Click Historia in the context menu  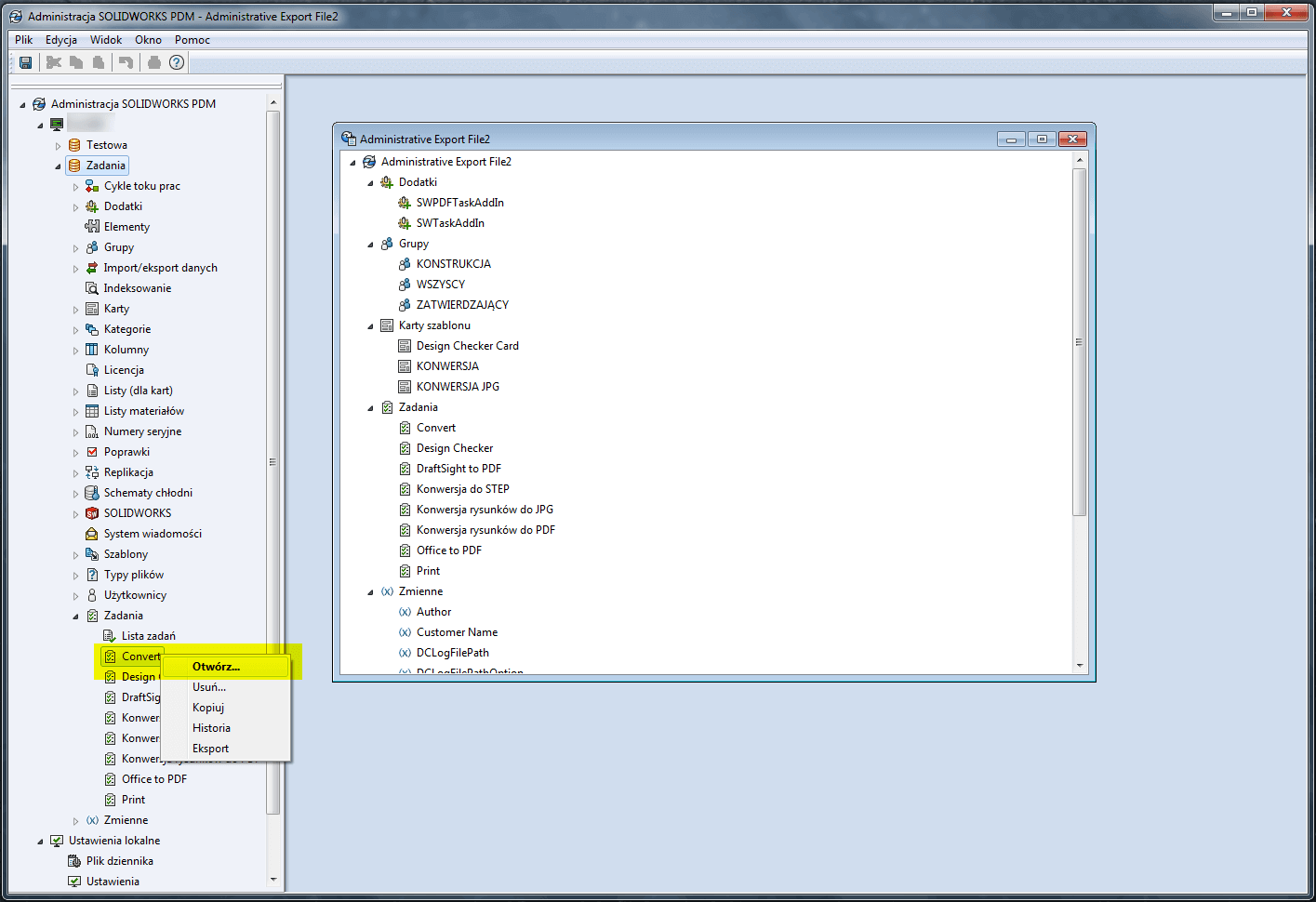click(x=211, y=727)
